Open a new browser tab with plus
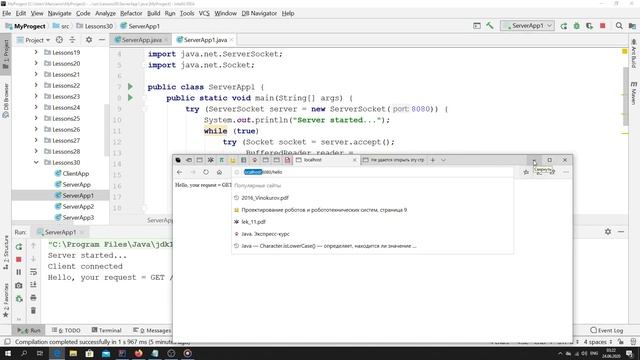 (433, 160)
